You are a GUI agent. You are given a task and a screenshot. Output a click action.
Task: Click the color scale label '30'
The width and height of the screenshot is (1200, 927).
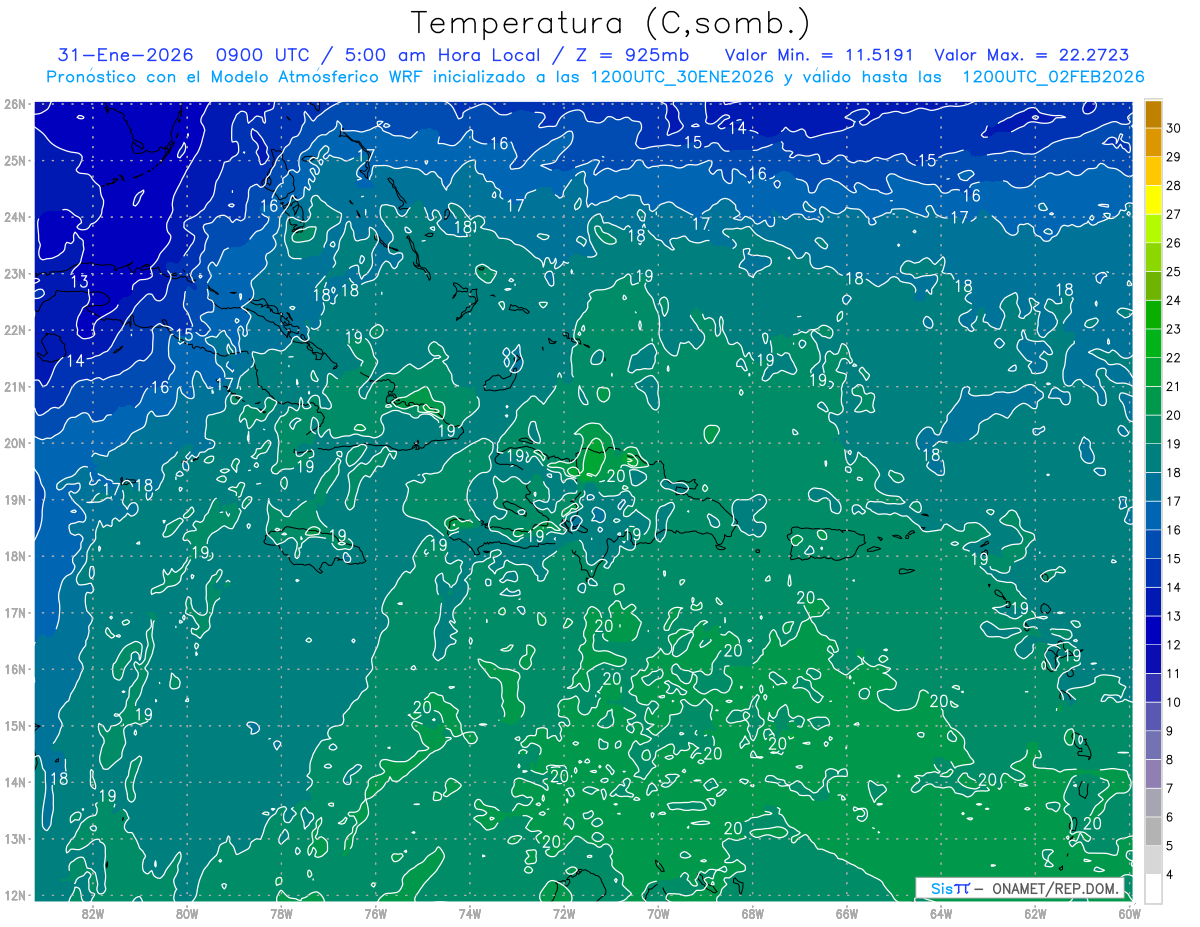click(1174, 128)
